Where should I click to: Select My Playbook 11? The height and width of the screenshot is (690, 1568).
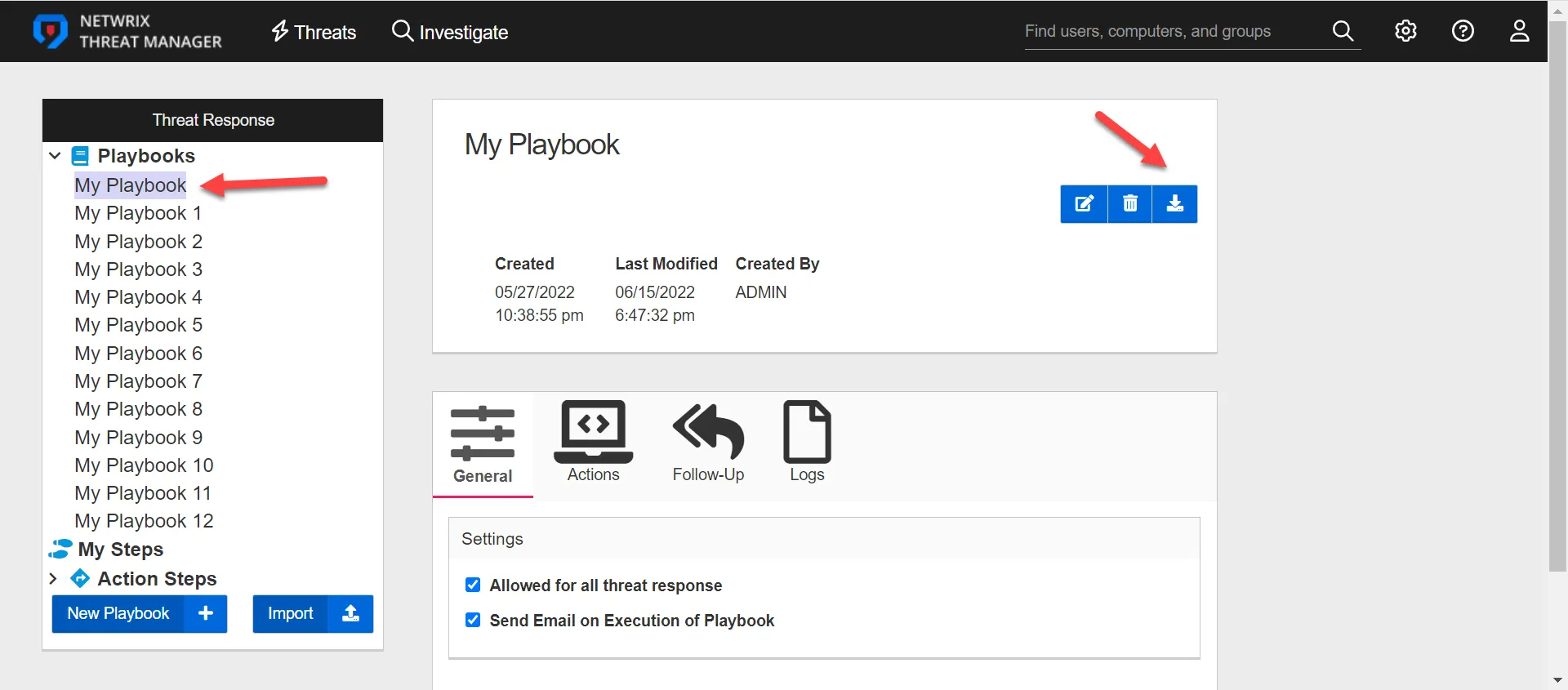point(143,493)
